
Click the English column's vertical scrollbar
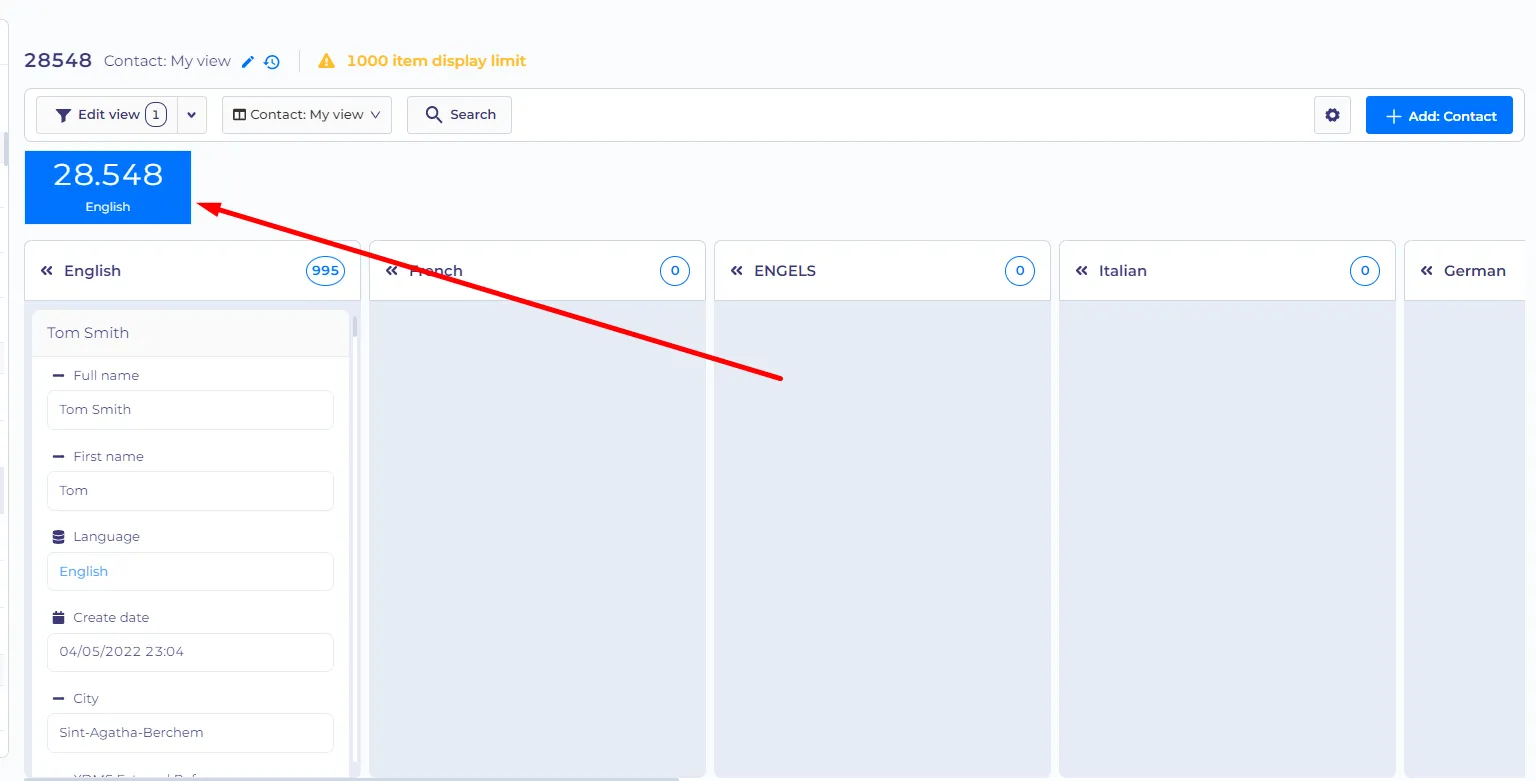(x=355, y=327)
